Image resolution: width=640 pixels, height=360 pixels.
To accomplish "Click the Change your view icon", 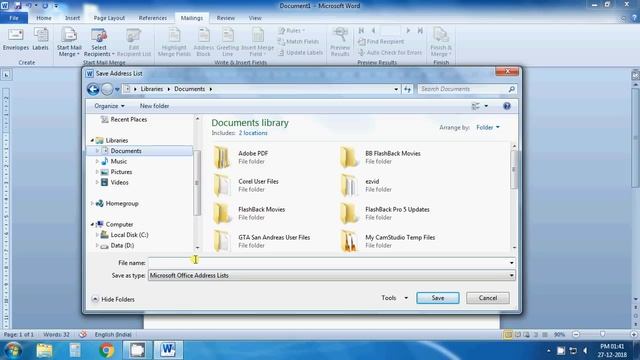I will 476,106.
